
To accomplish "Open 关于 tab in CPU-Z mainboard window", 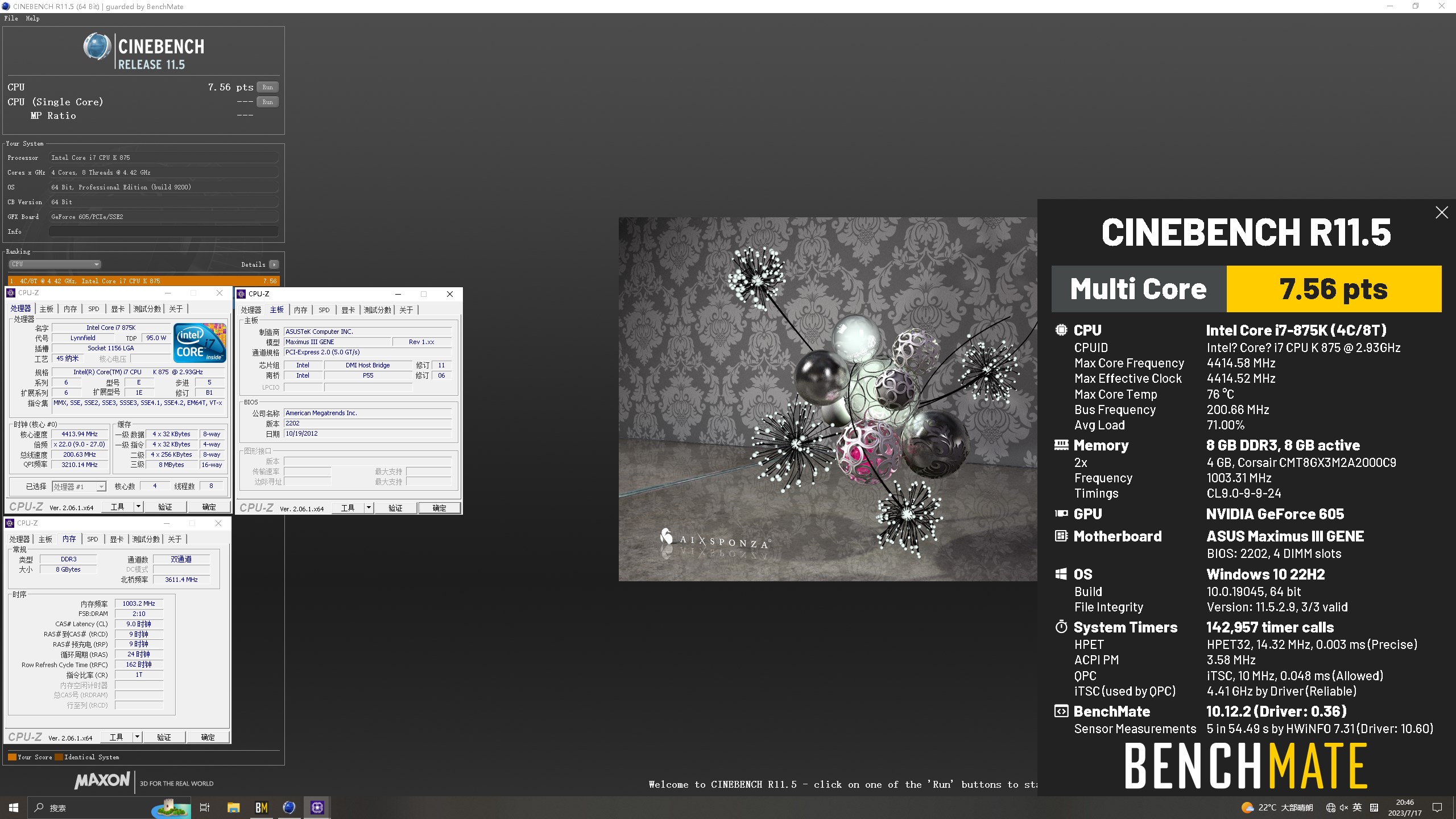I will click(x=406, y=310).
